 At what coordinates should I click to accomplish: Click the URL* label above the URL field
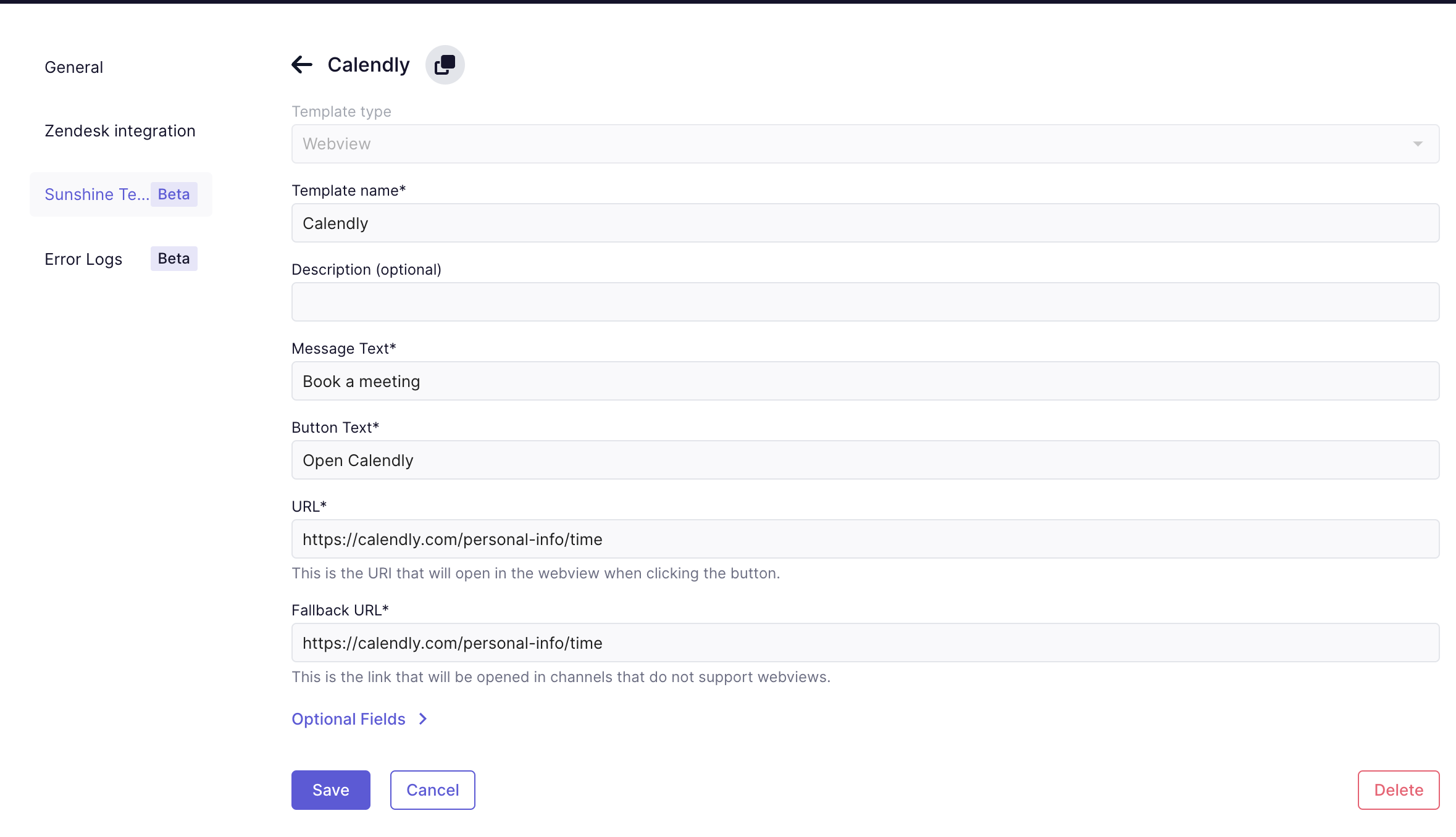(x=309, y=507)
